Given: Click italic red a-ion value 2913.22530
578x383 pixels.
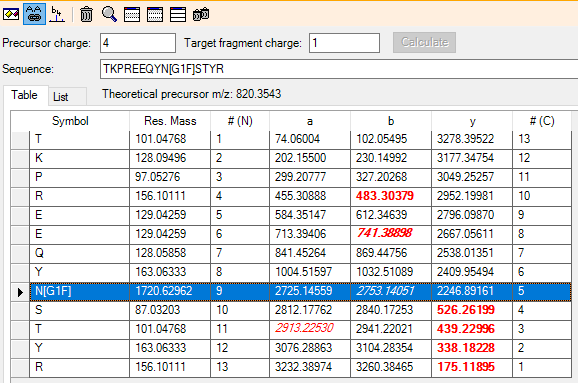Looking at the screenshot, I should pos(310,329).
